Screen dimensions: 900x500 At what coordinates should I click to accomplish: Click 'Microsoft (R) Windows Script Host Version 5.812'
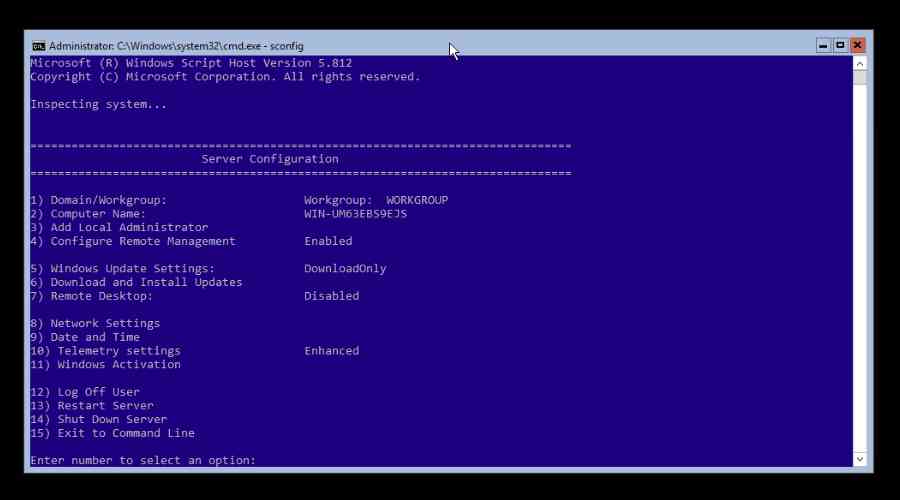coord(191,63)
